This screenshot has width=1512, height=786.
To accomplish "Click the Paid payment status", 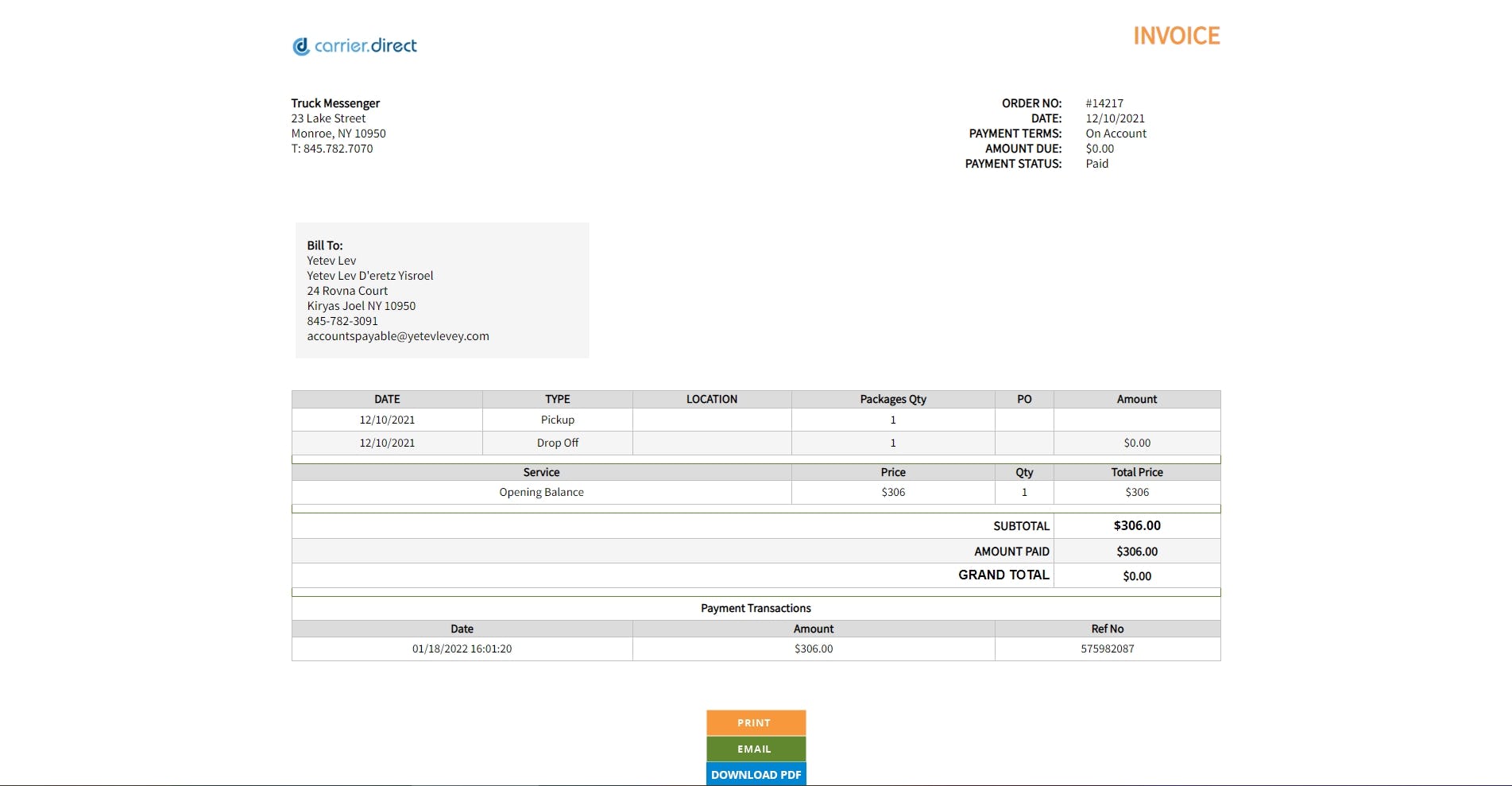I will (1097, 163).
